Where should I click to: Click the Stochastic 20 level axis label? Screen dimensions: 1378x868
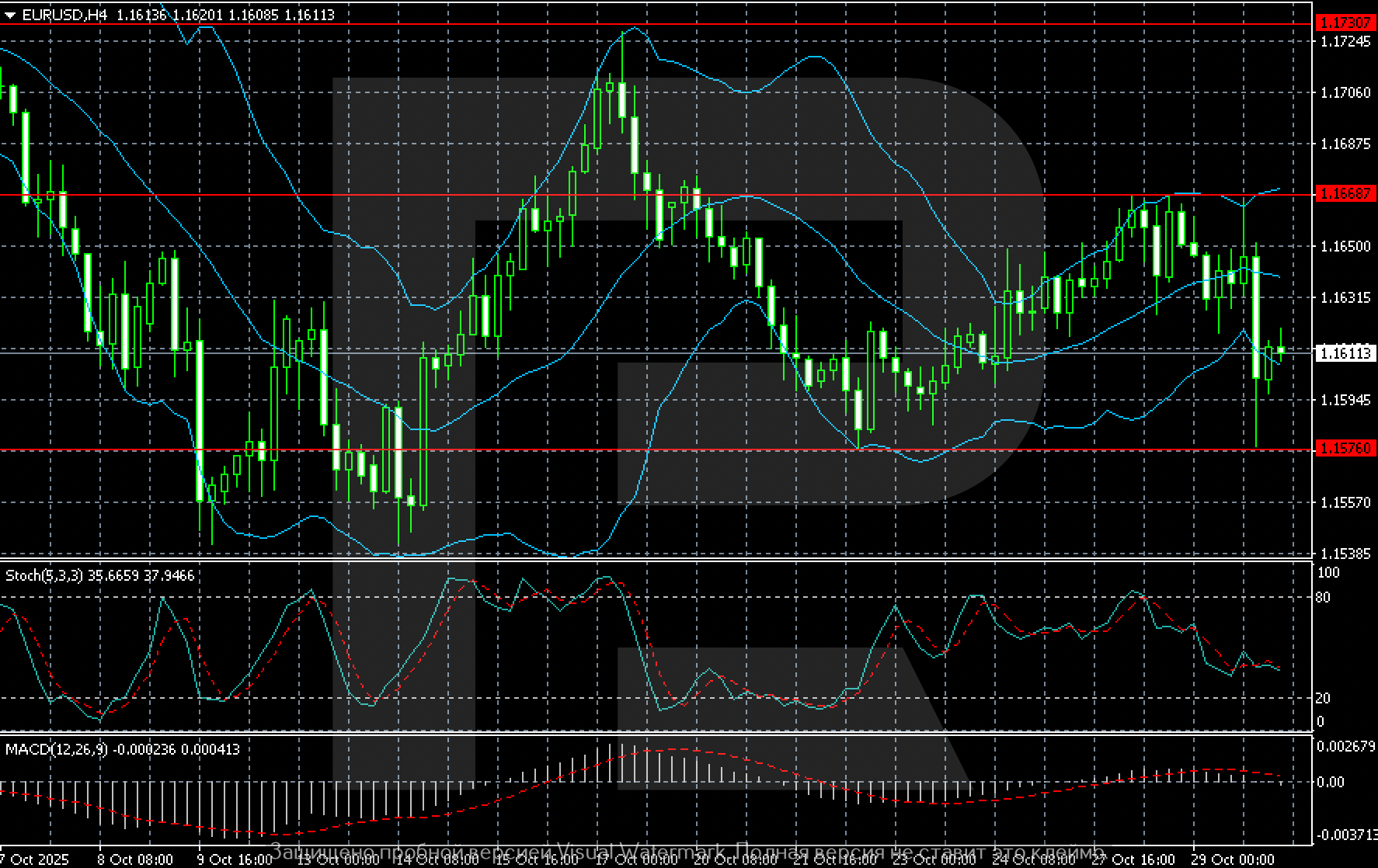[1322, 698]
